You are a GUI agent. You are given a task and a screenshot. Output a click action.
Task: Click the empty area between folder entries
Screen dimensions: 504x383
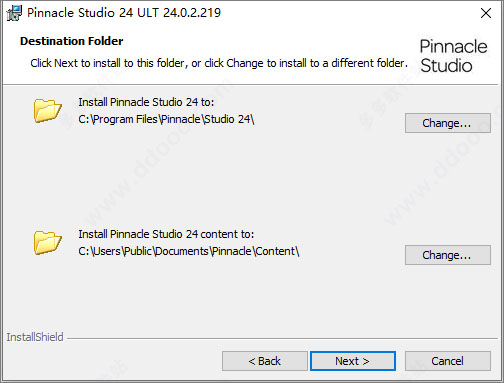(x=233, y=177)
